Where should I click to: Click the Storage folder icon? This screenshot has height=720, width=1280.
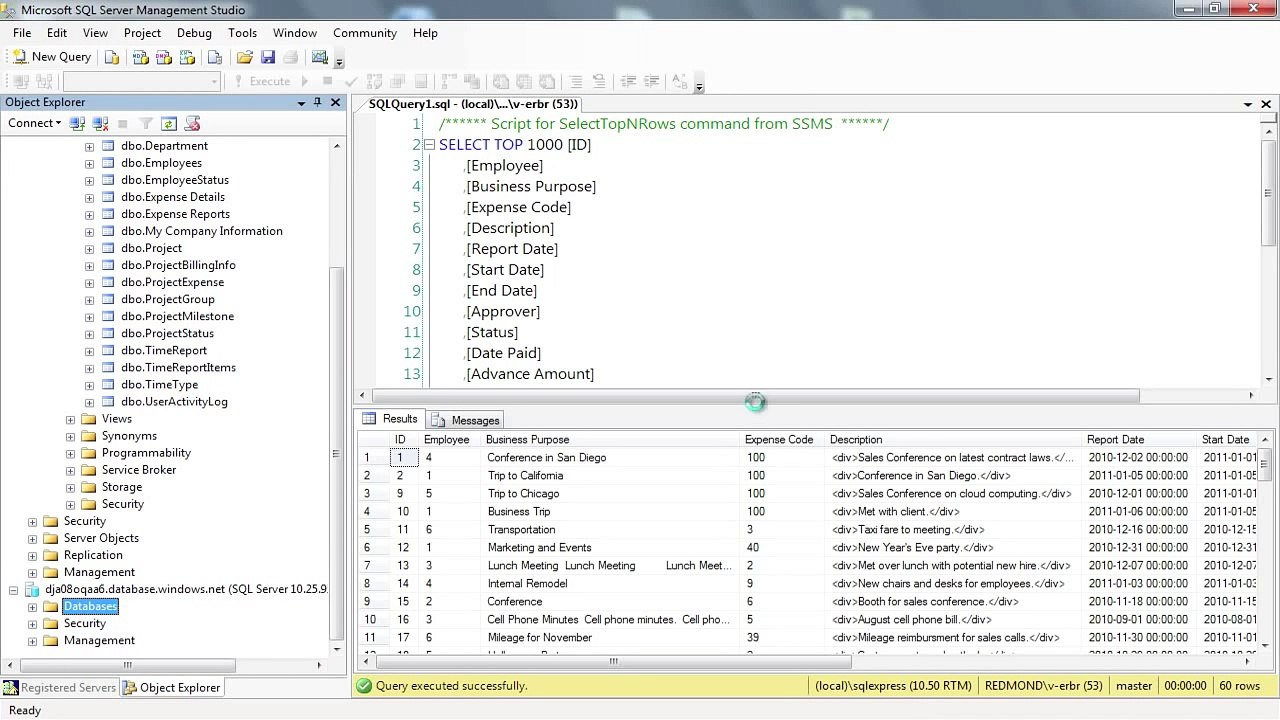88,487
